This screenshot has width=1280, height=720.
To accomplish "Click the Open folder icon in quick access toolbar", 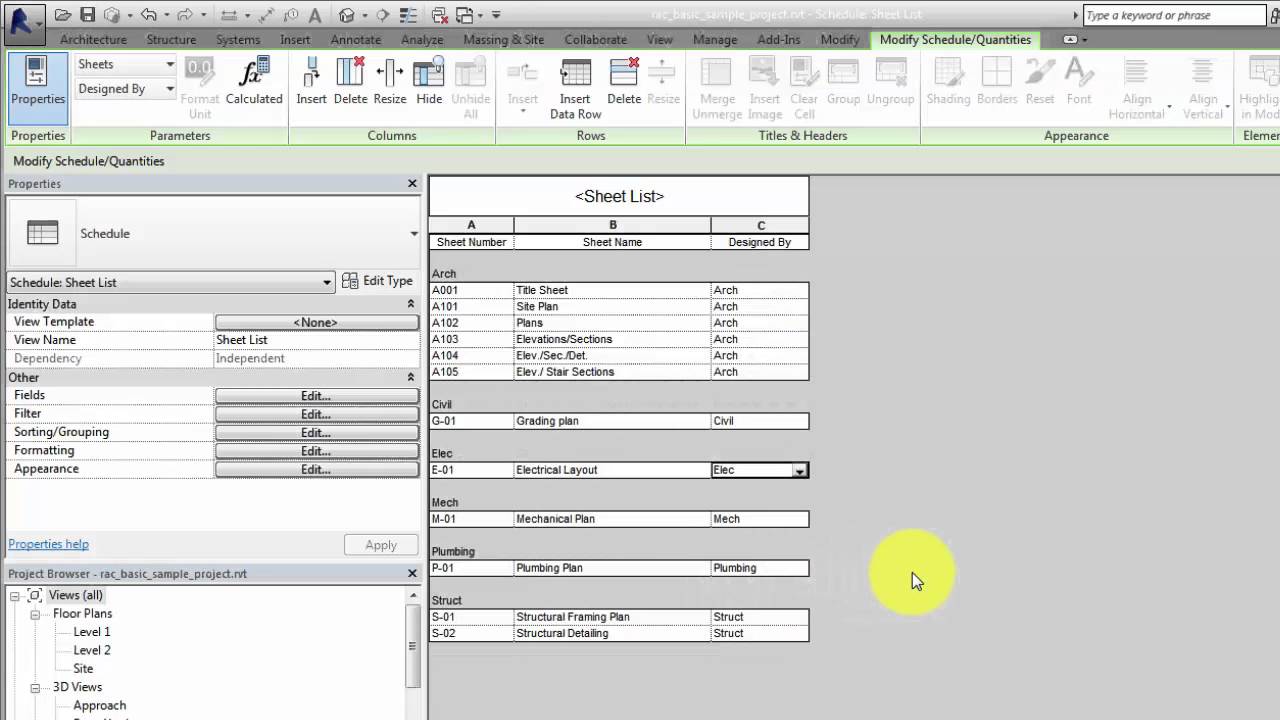I will [63, 15].
